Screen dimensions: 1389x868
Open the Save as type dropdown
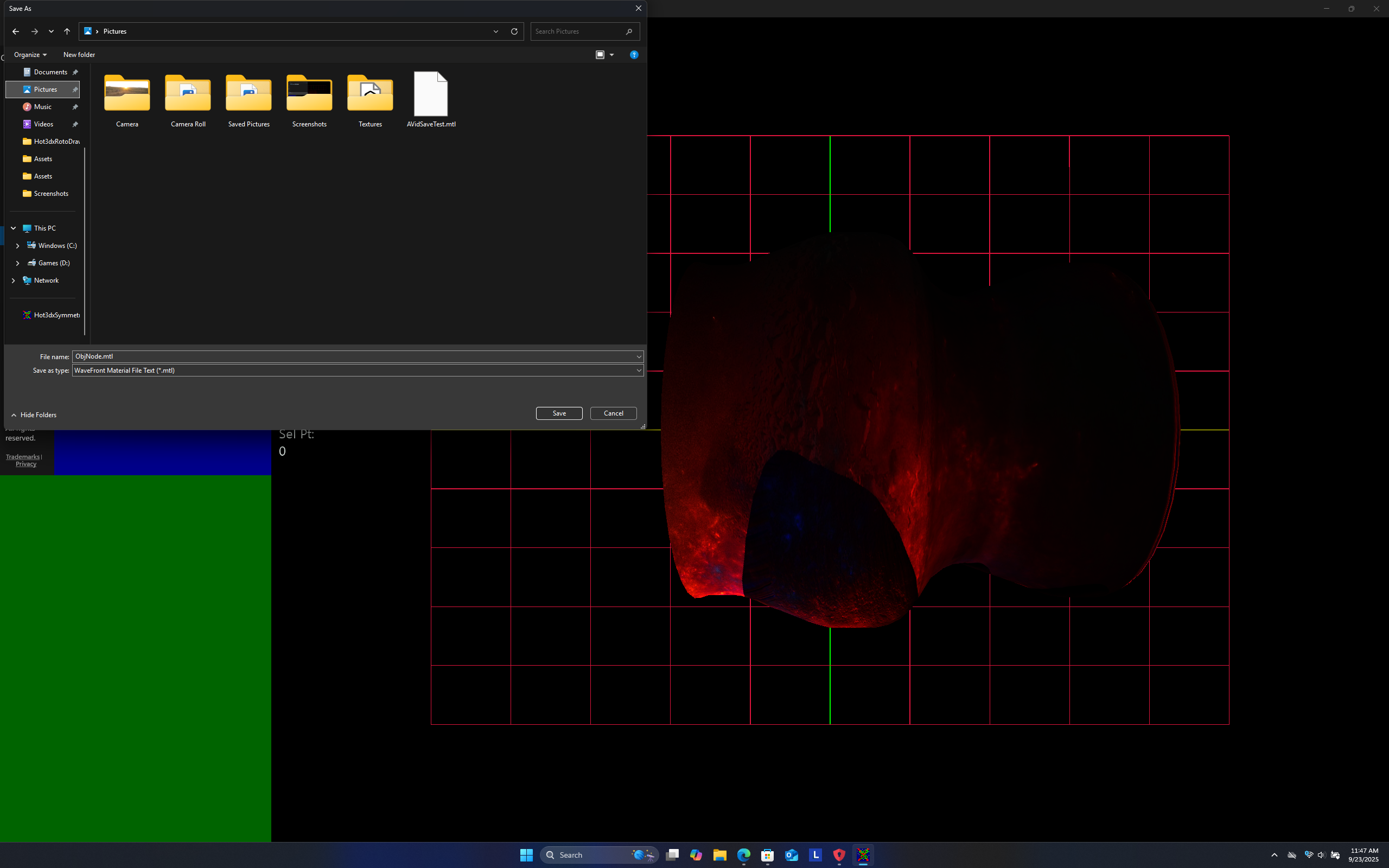(638, 371)
